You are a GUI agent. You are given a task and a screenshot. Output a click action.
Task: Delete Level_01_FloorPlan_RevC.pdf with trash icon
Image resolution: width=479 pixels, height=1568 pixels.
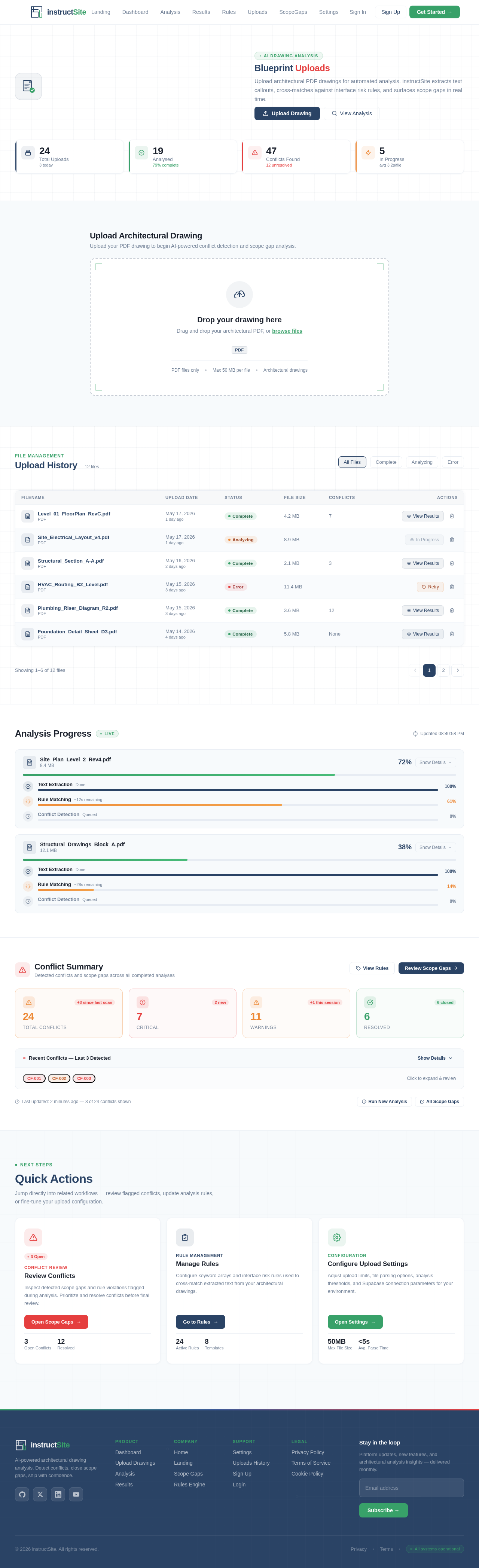(452, 516)
